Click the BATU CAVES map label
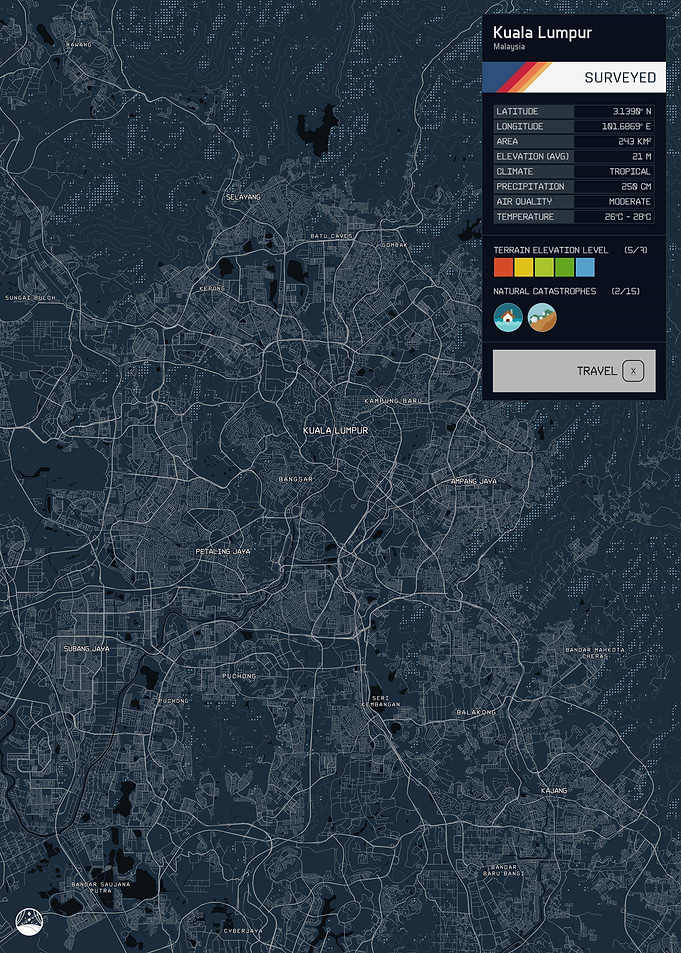 [x=331, y=236]
